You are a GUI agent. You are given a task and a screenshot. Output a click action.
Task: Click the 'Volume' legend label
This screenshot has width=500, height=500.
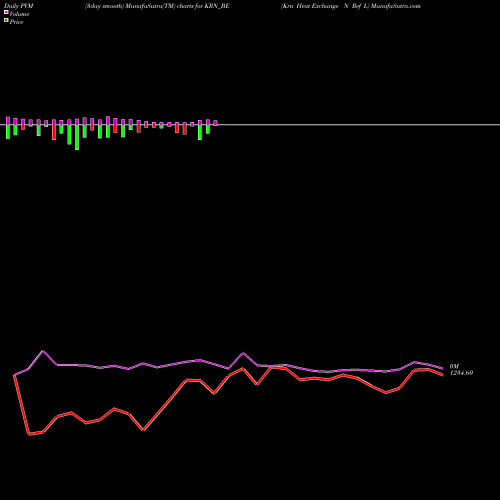[19, 14]
